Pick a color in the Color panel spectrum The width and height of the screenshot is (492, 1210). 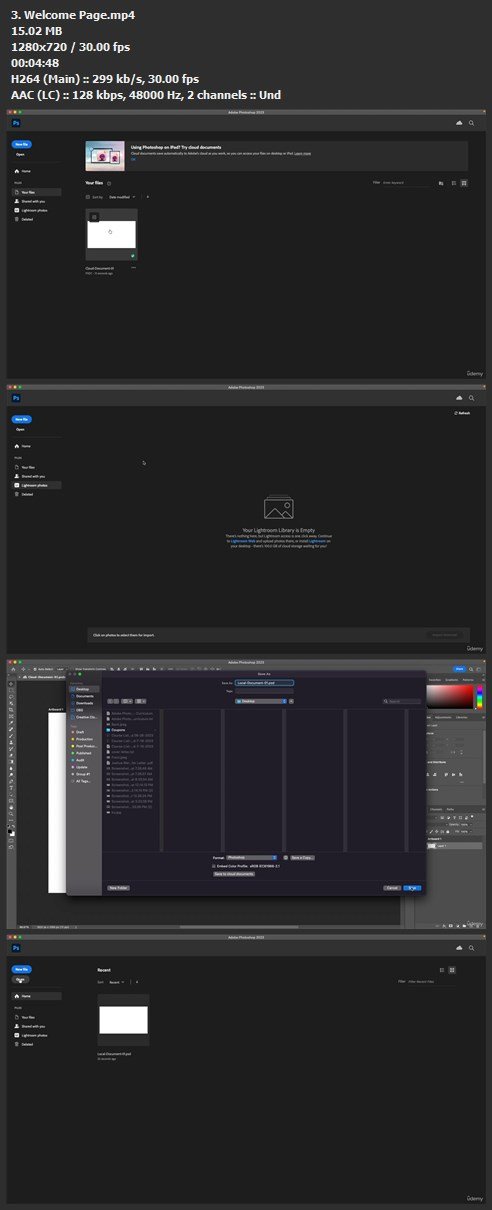(451, 698)
